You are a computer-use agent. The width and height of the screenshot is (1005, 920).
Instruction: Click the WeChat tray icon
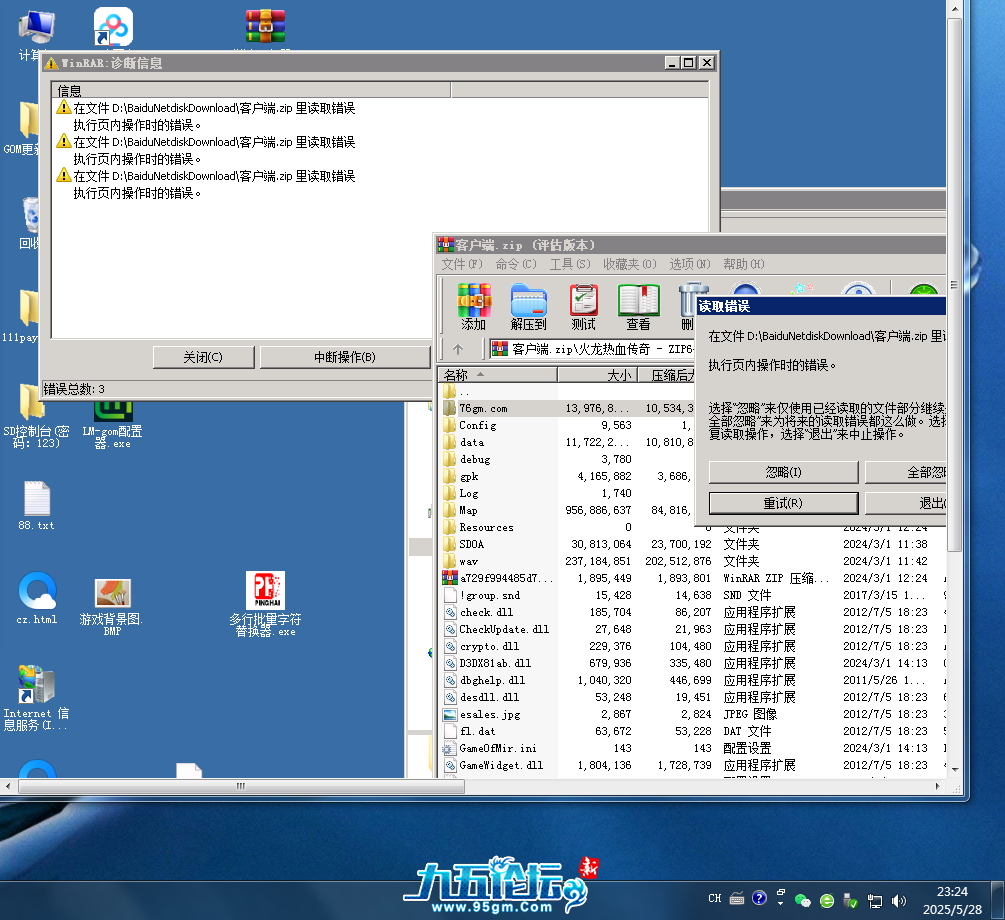point(802,900)
